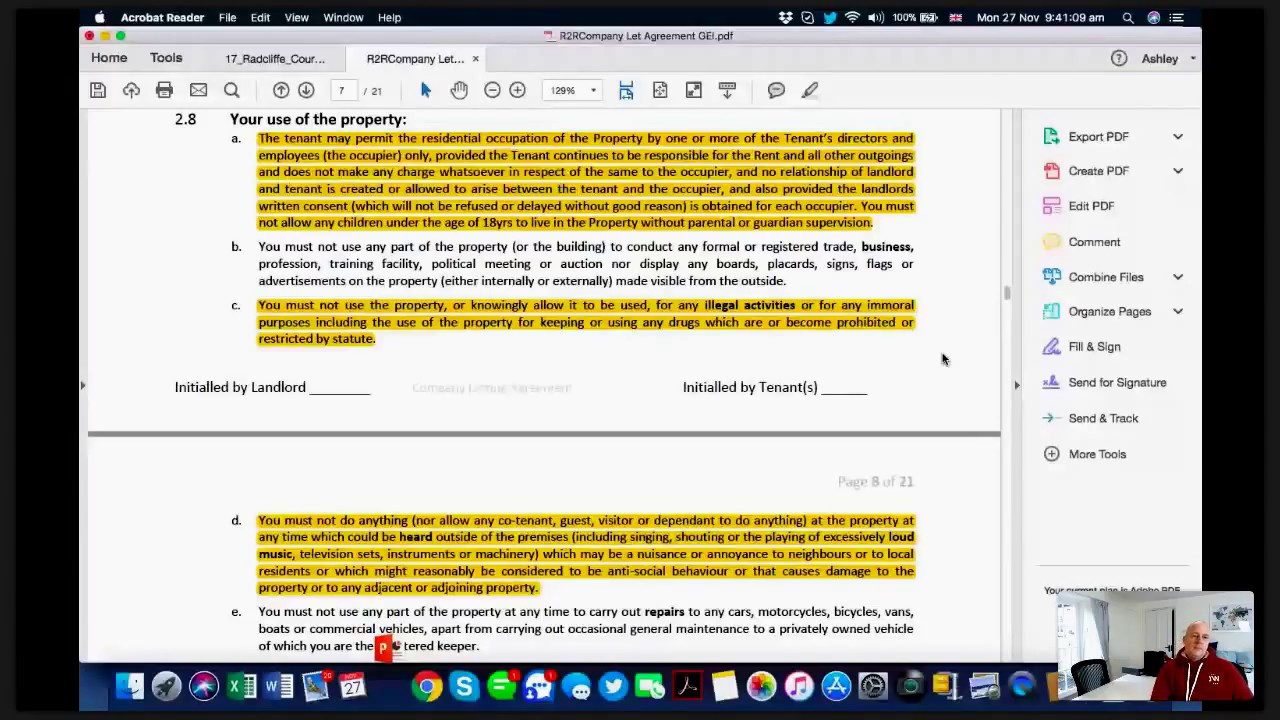
Task: Click the document vertical scrollbar thumb
Action: tap(1007, 293)
